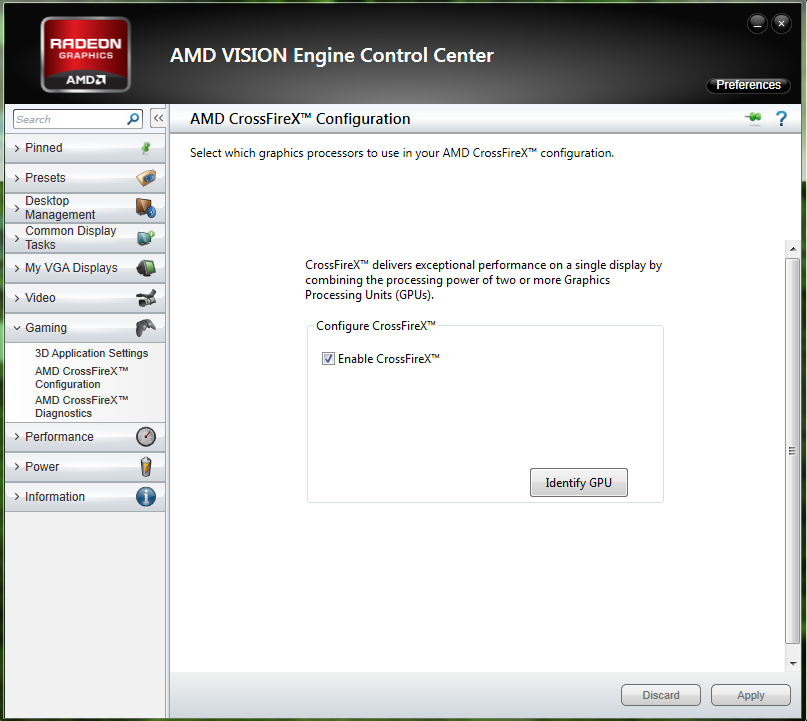Click the vertical scrollbar thumb
This screenshot has width=807, height=721.
pos(793,451)
